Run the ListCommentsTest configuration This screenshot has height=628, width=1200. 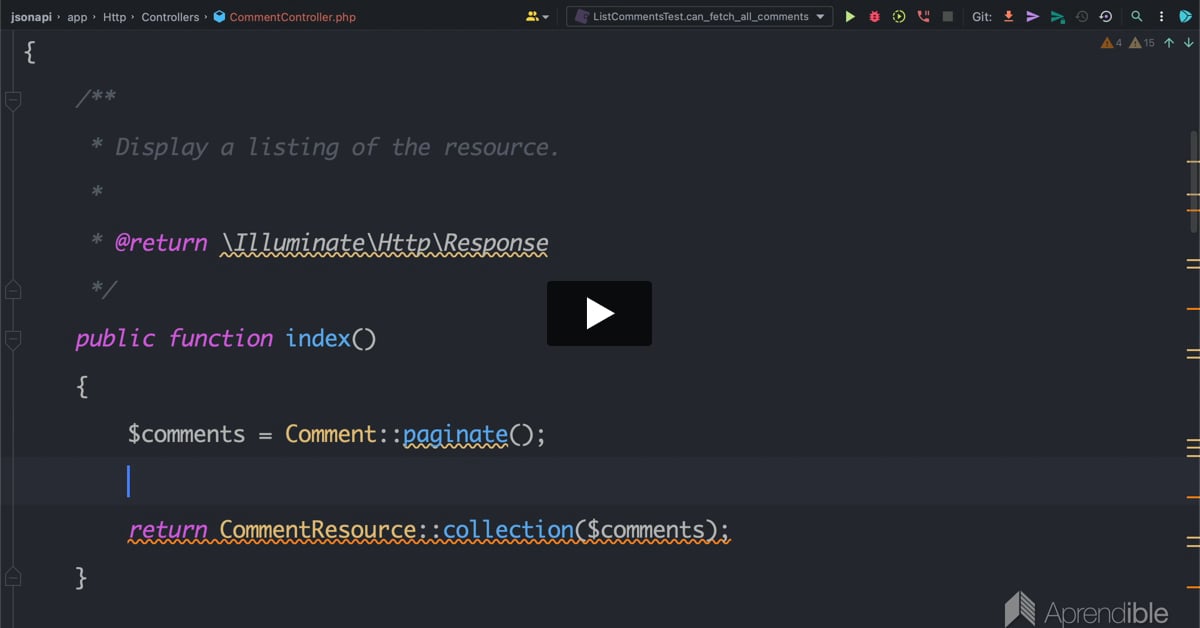(850, 17)
